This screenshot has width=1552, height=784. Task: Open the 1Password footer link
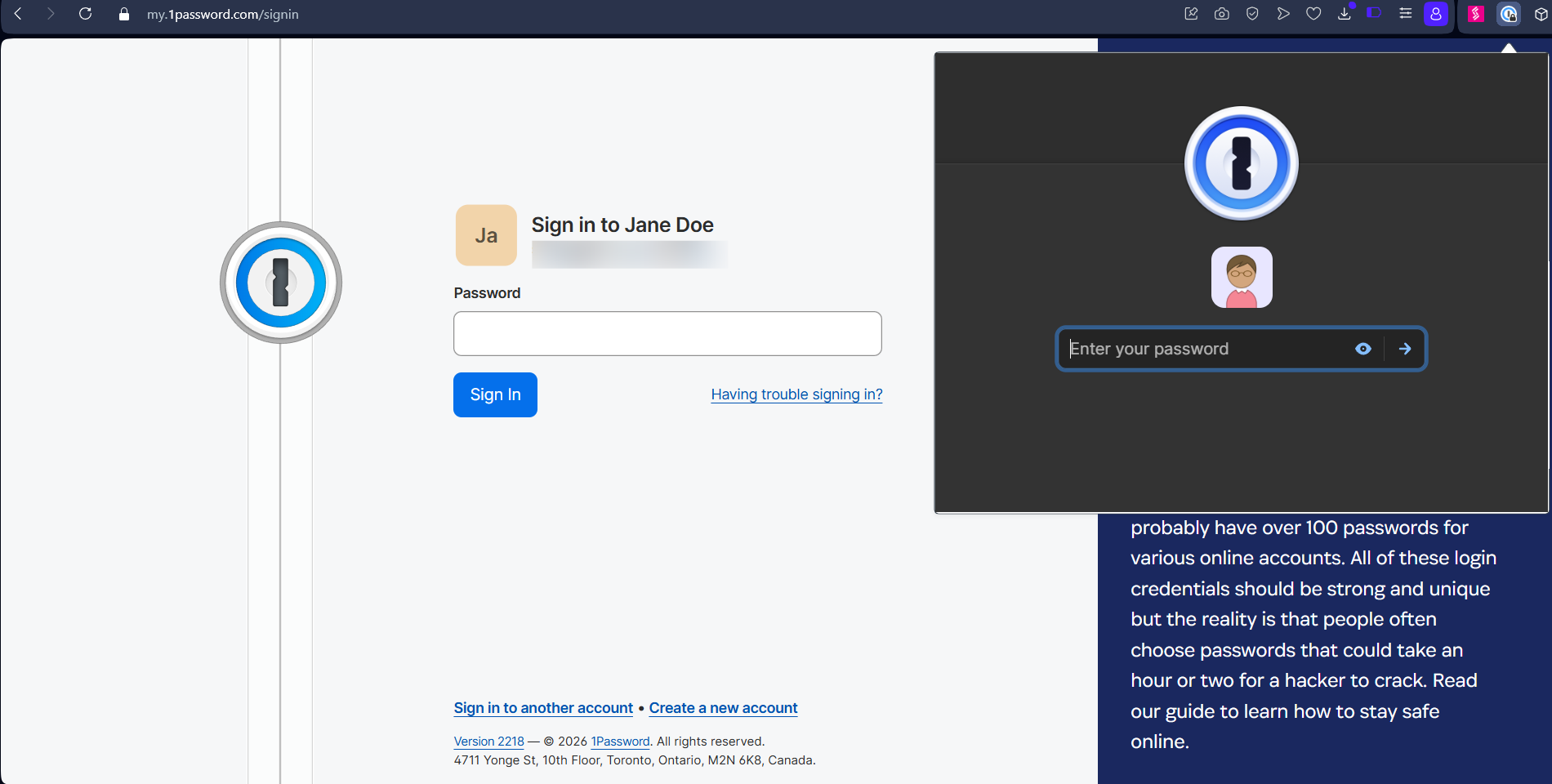pyautogui.click(x=621, y=742)
